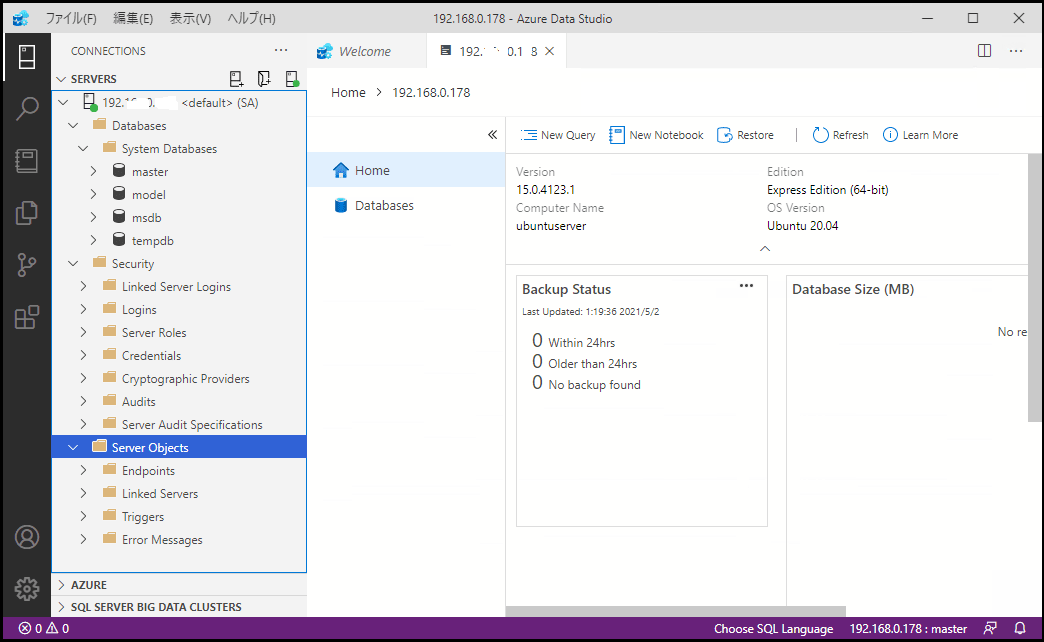
Task: Collapse the dashboard navigation panel with double chevron
Action: click(x=492, y=135)
